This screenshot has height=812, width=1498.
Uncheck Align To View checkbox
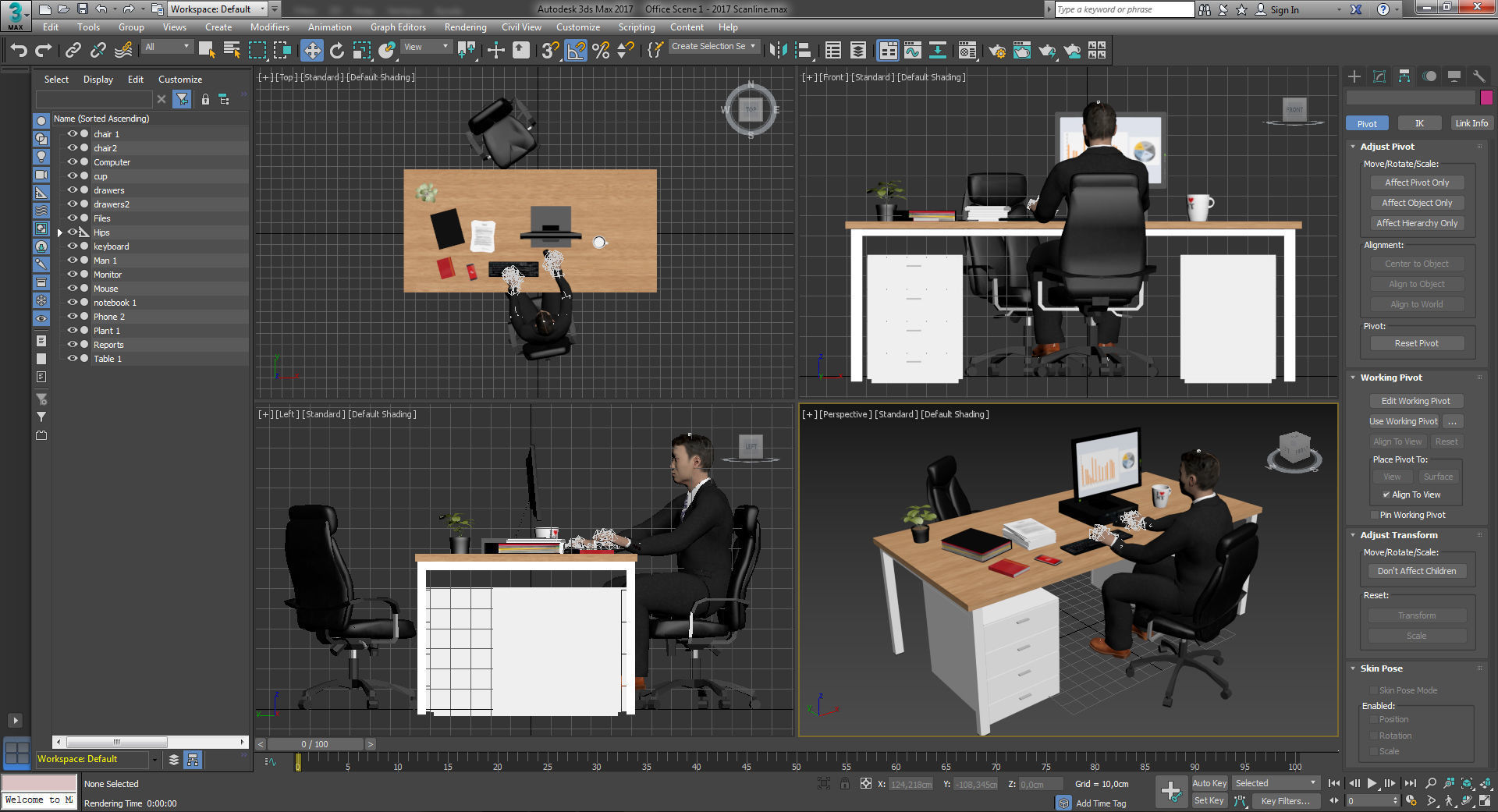[1386, 495]
